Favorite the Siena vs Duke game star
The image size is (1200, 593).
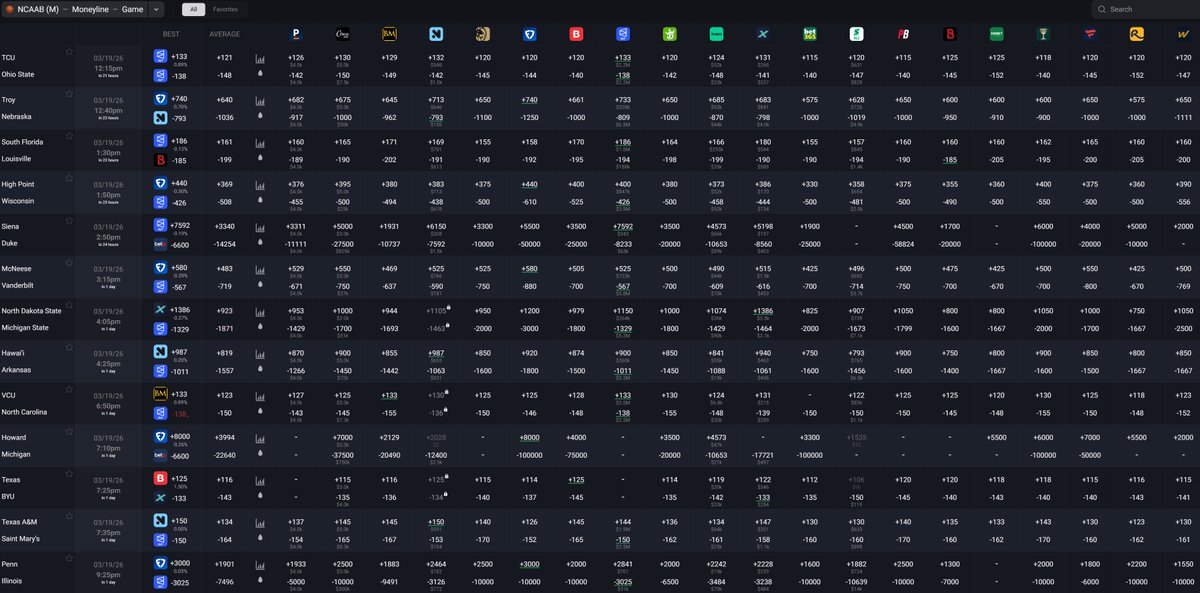click(69, 220)
